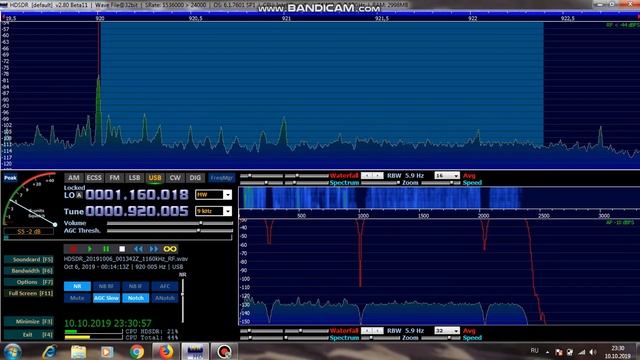Click the LO frequency display 0001.160.018

pos(137,195)
